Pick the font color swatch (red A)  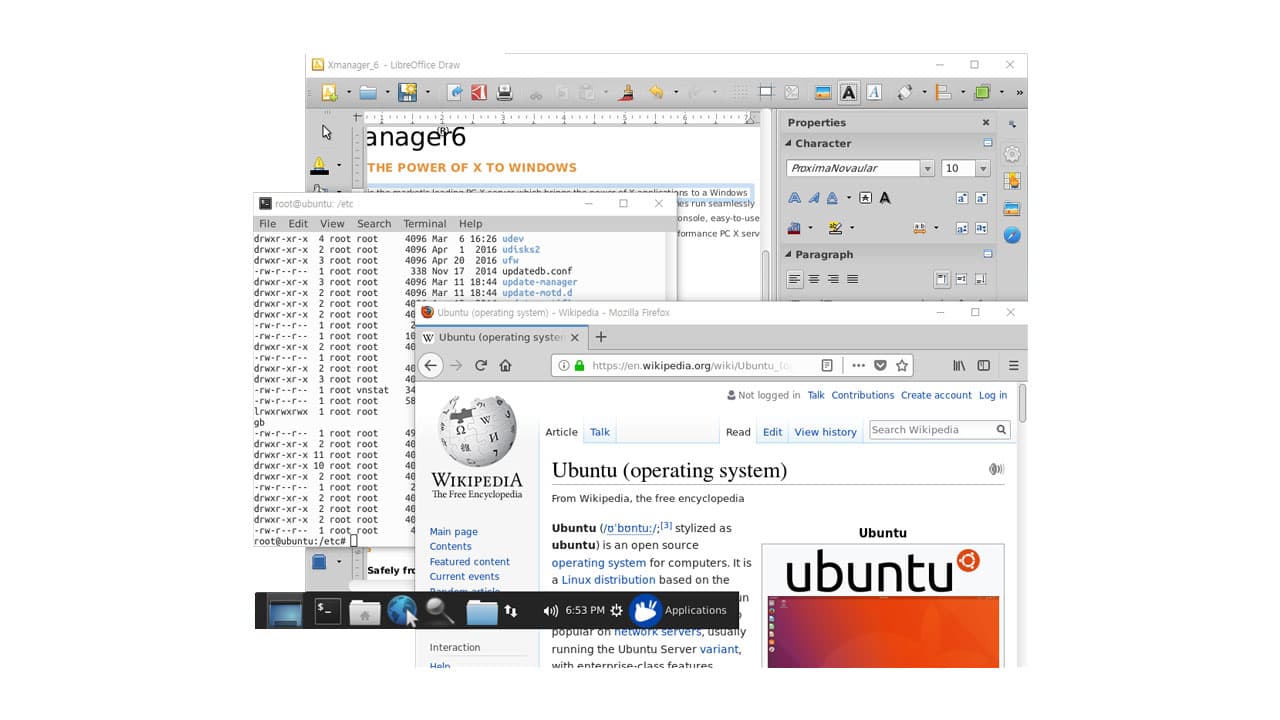point(794,228)
